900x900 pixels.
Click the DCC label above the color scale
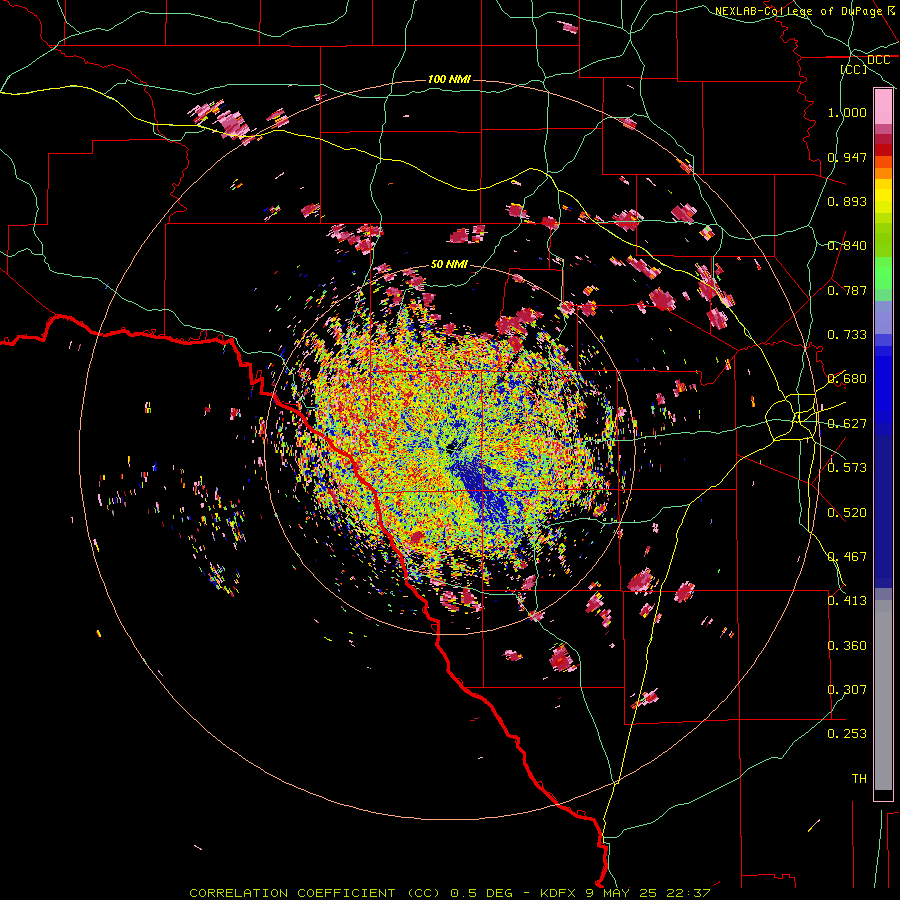click(878, 60)
